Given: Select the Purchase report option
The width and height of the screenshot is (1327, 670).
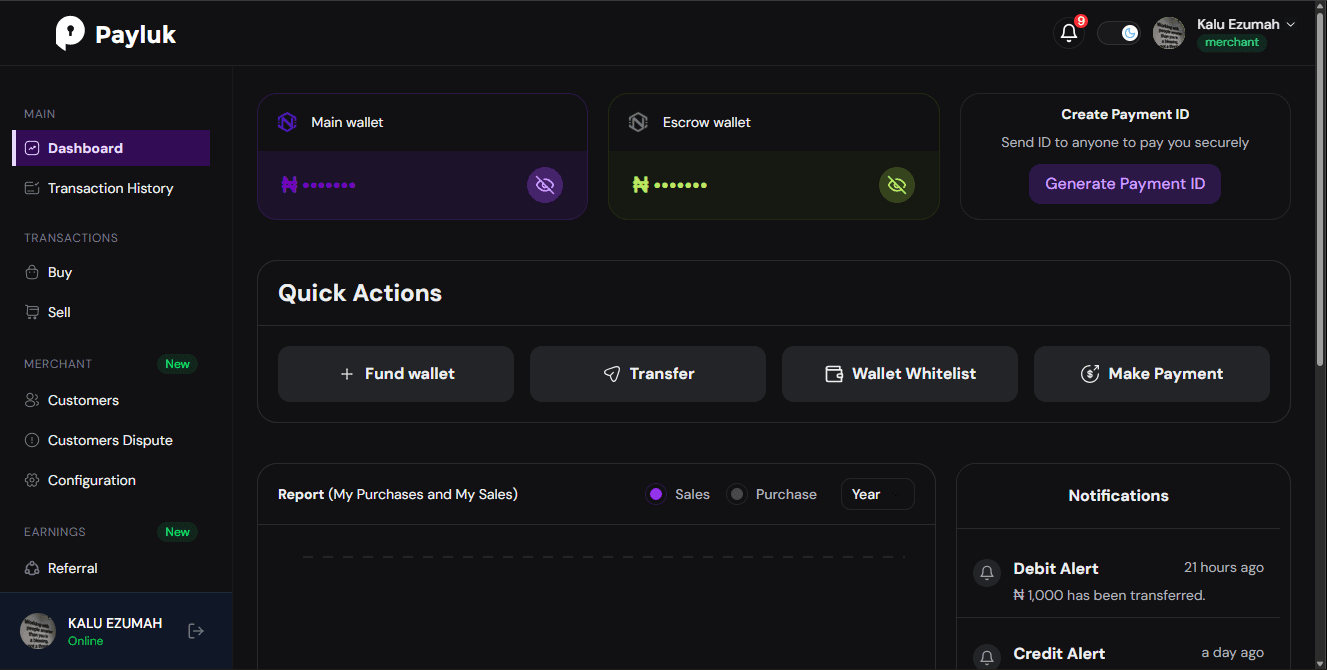Looking at the screenshot, I should point(737,493).
